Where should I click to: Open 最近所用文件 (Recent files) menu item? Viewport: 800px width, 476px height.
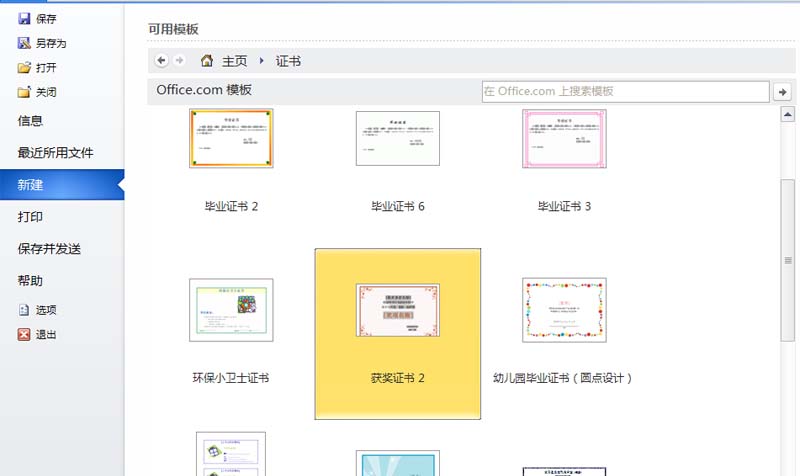click(62, 153)
